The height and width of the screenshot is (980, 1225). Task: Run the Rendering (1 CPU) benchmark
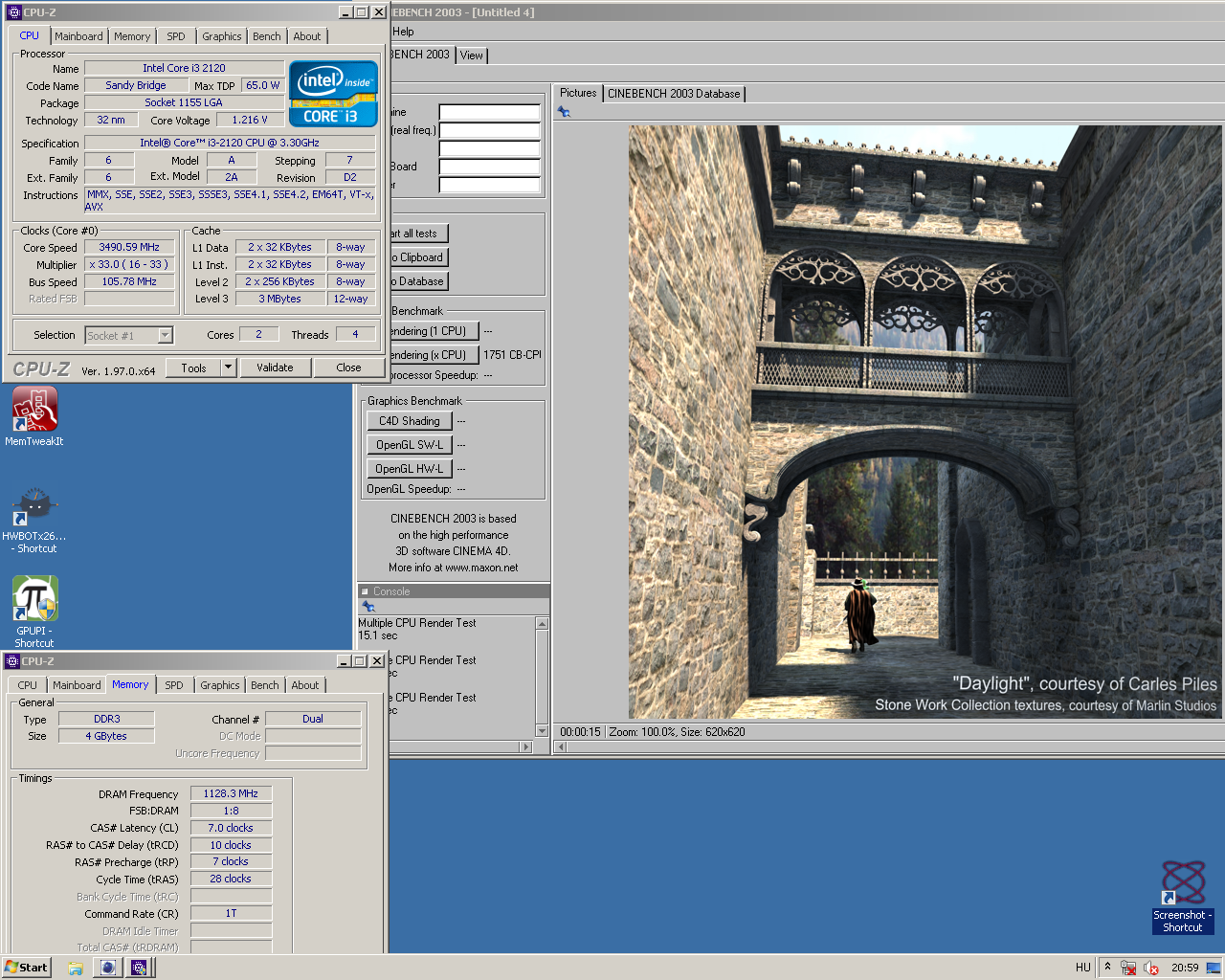[x=434, y=331]
